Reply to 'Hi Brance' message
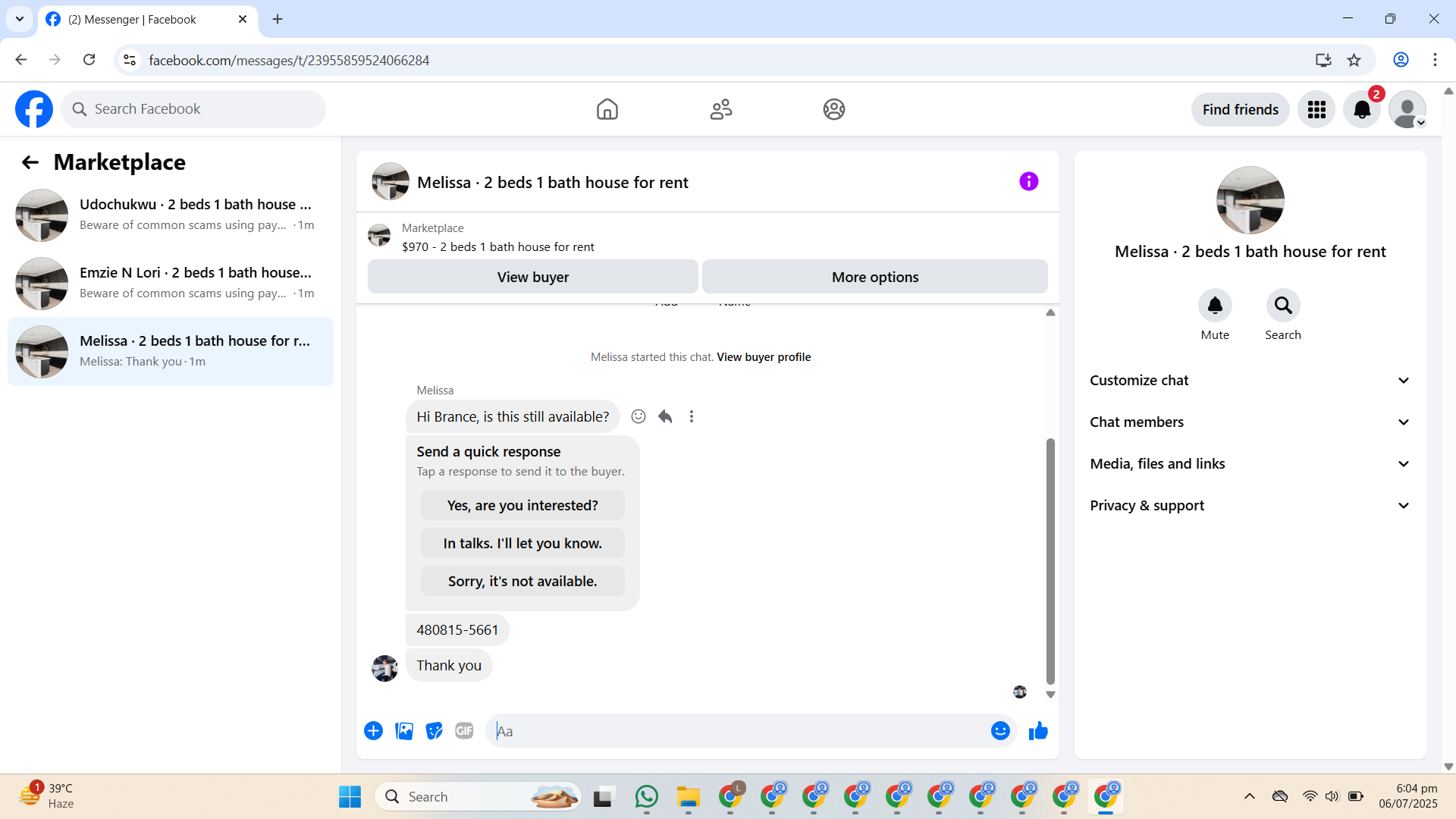Image resolution: width=1456 pixels, height=819 pixels. pos(665,416)
